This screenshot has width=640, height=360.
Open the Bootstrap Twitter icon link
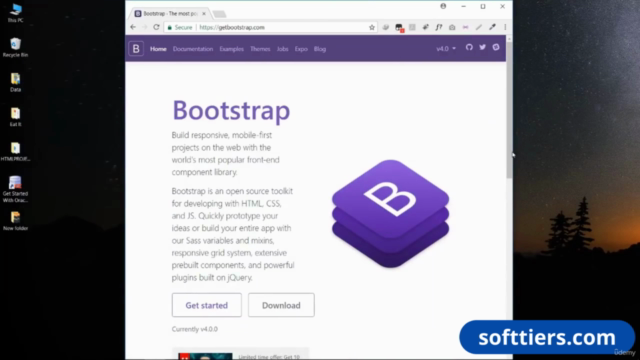pyautogui.click(x=482, y=47)
